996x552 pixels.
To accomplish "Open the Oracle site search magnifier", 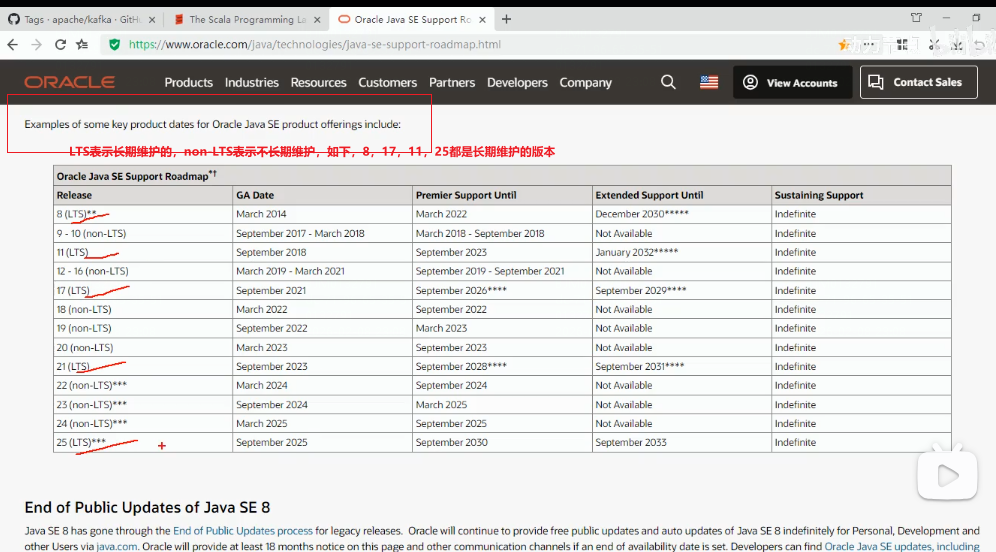I will point(668,82).
